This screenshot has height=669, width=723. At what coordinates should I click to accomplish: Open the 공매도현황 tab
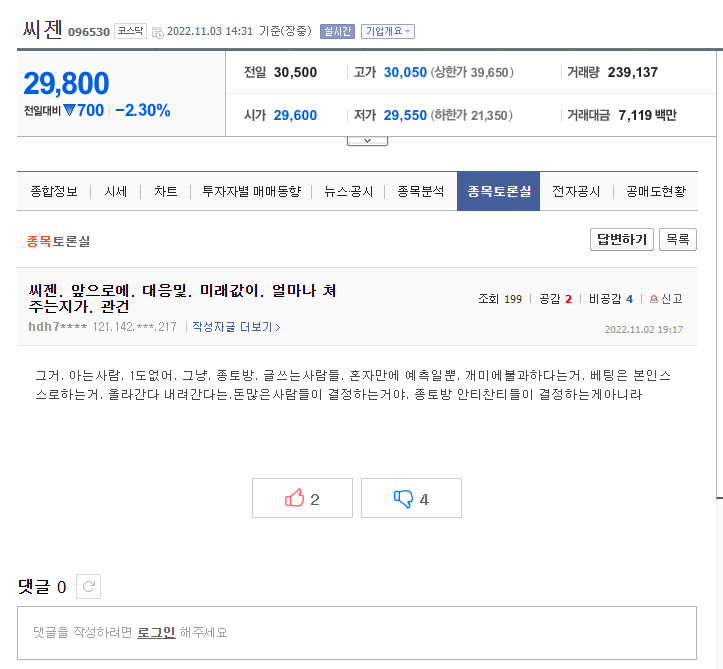coord(656,191)
